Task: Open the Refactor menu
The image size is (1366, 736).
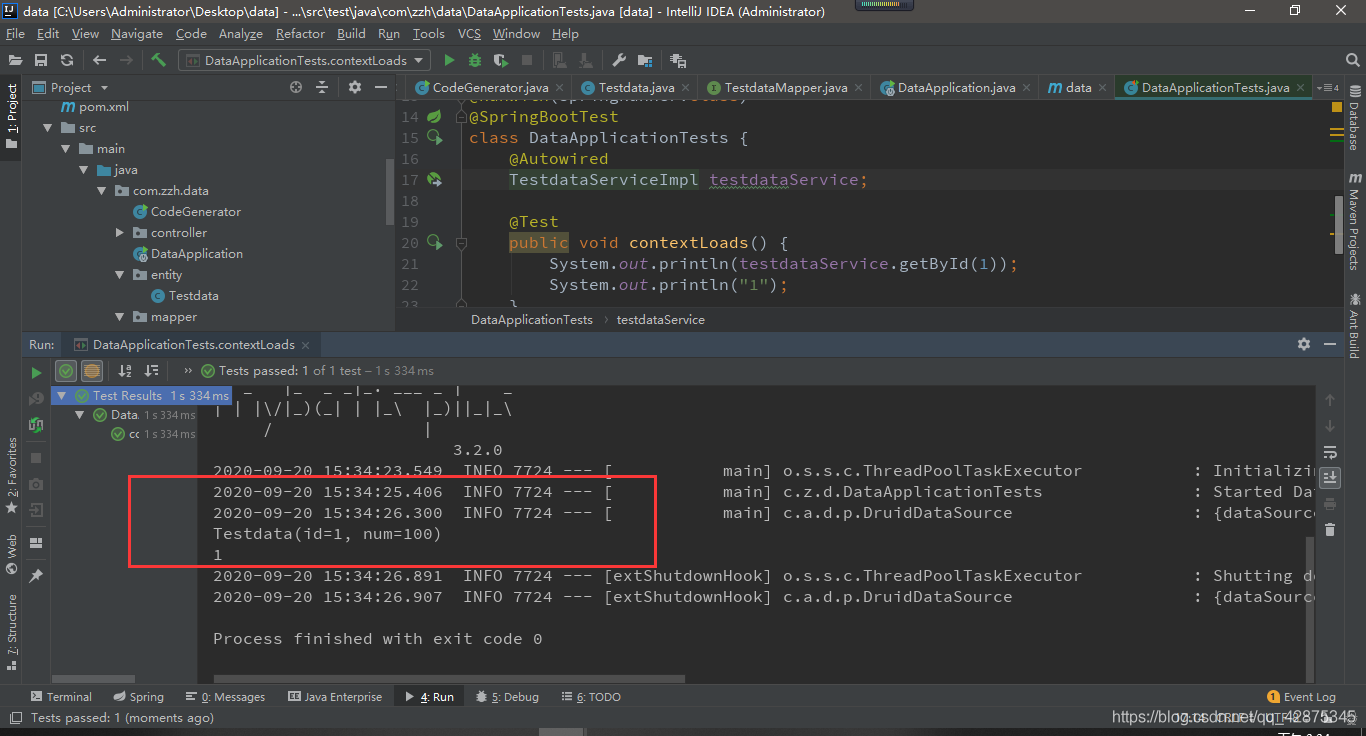Action: click(x=300, y=33)
